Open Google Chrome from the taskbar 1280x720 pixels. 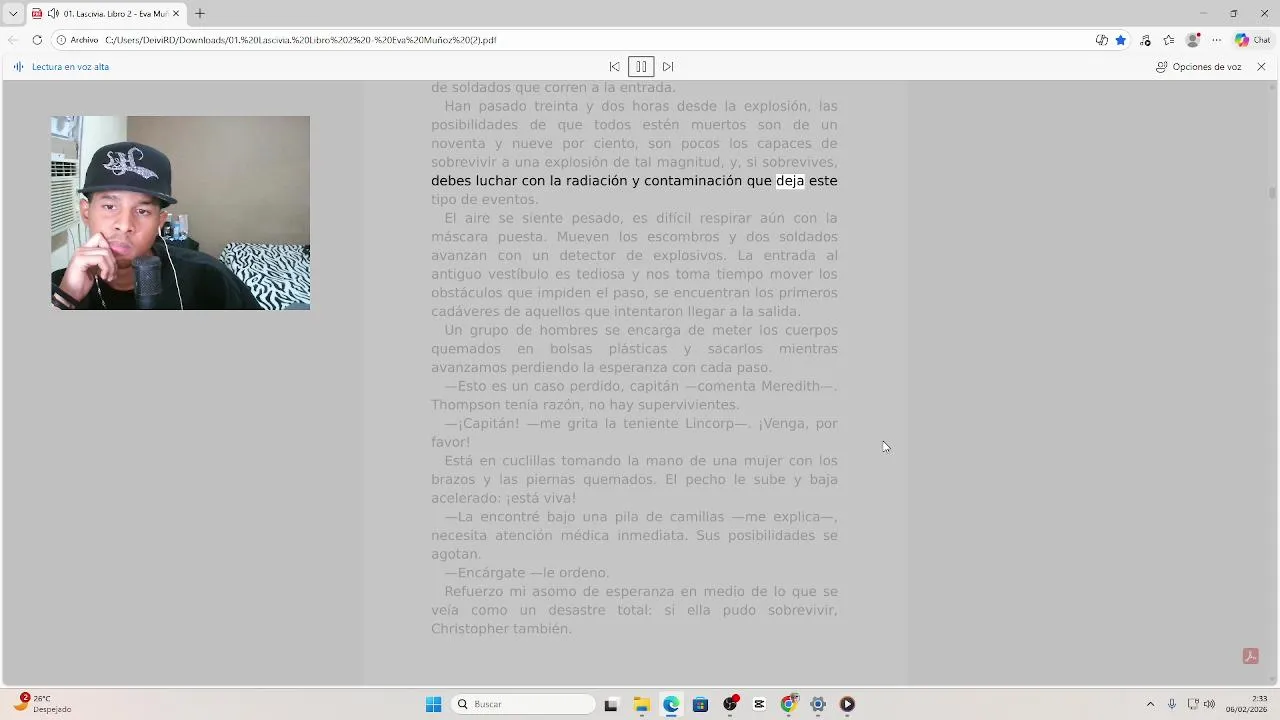click(788, 704)
